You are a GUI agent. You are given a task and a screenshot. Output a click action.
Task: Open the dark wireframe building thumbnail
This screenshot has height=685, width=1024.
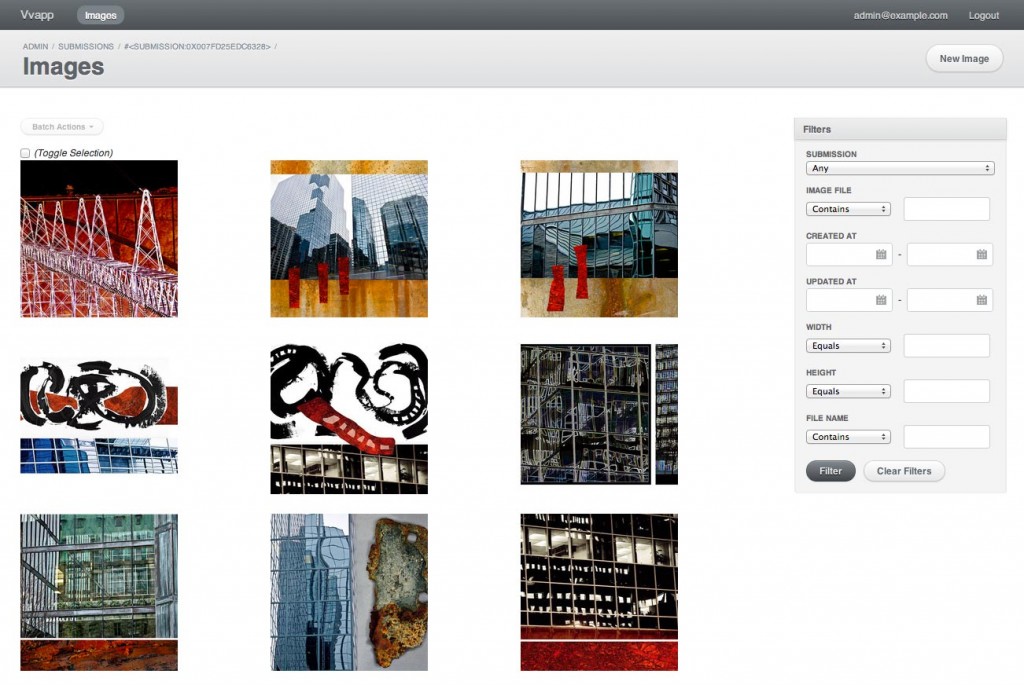click(x=599, y=415)
